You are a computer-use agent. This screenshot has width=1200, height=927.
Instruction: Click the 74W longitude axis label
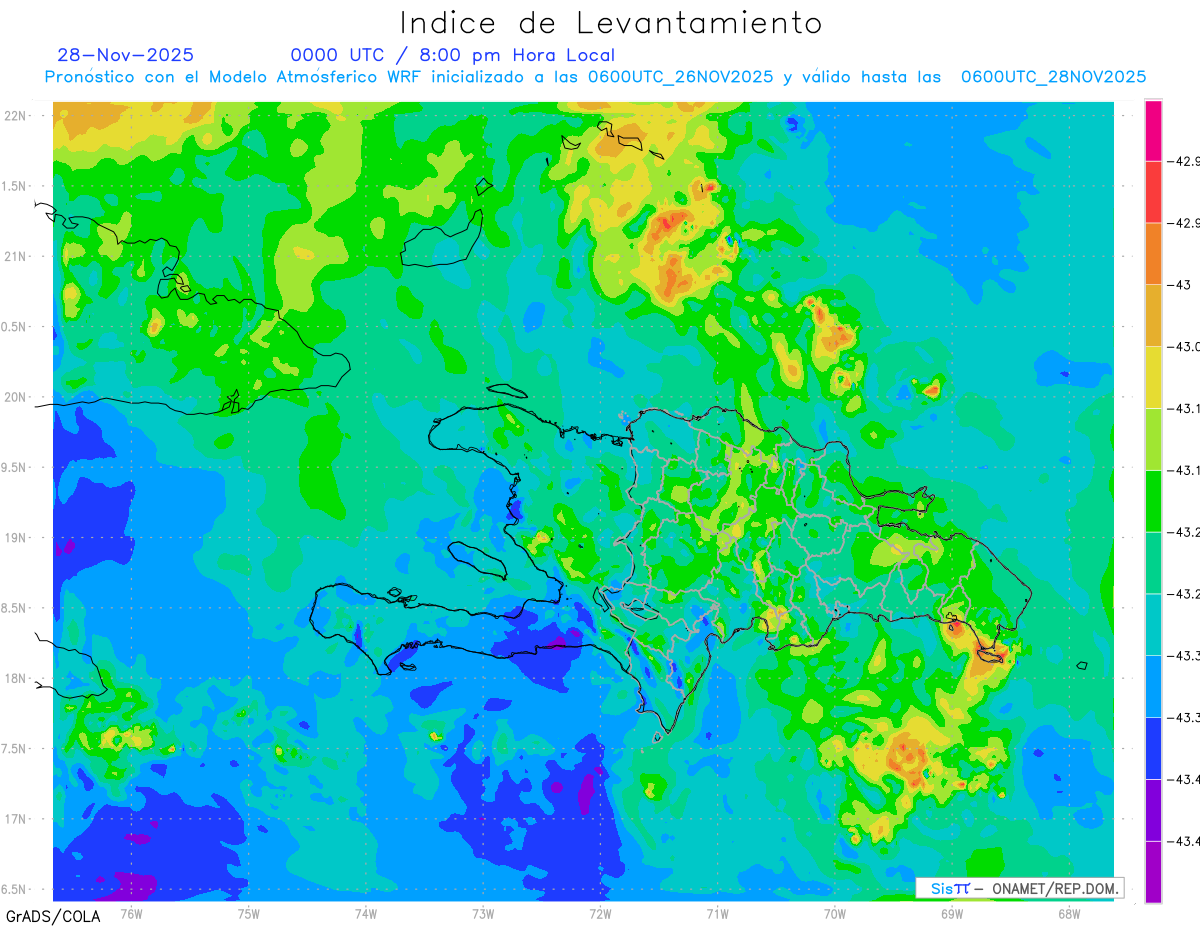coord(365,913)
